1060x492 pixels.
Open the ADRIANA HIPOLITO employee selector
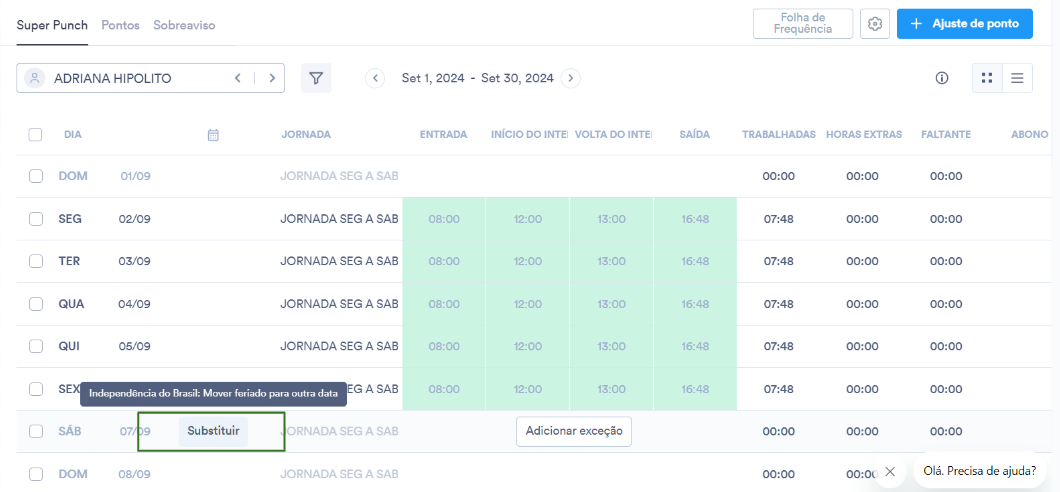coord(150,78)
